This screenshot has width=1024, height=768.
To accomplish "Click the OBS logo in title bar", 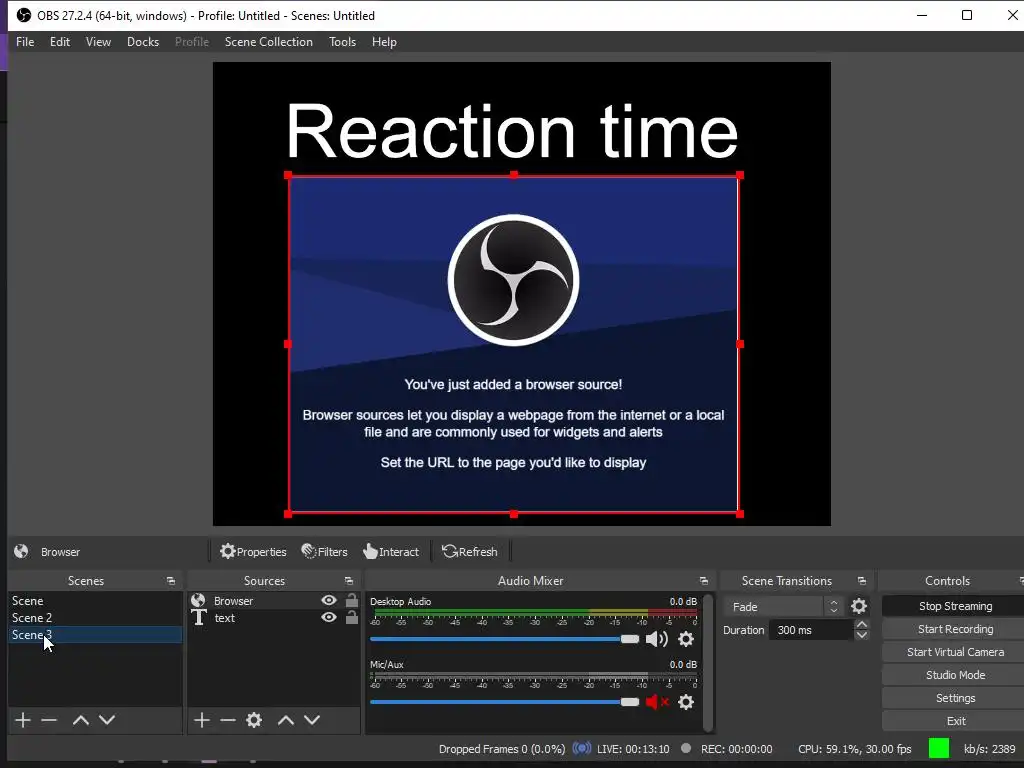I will [24, 15].
